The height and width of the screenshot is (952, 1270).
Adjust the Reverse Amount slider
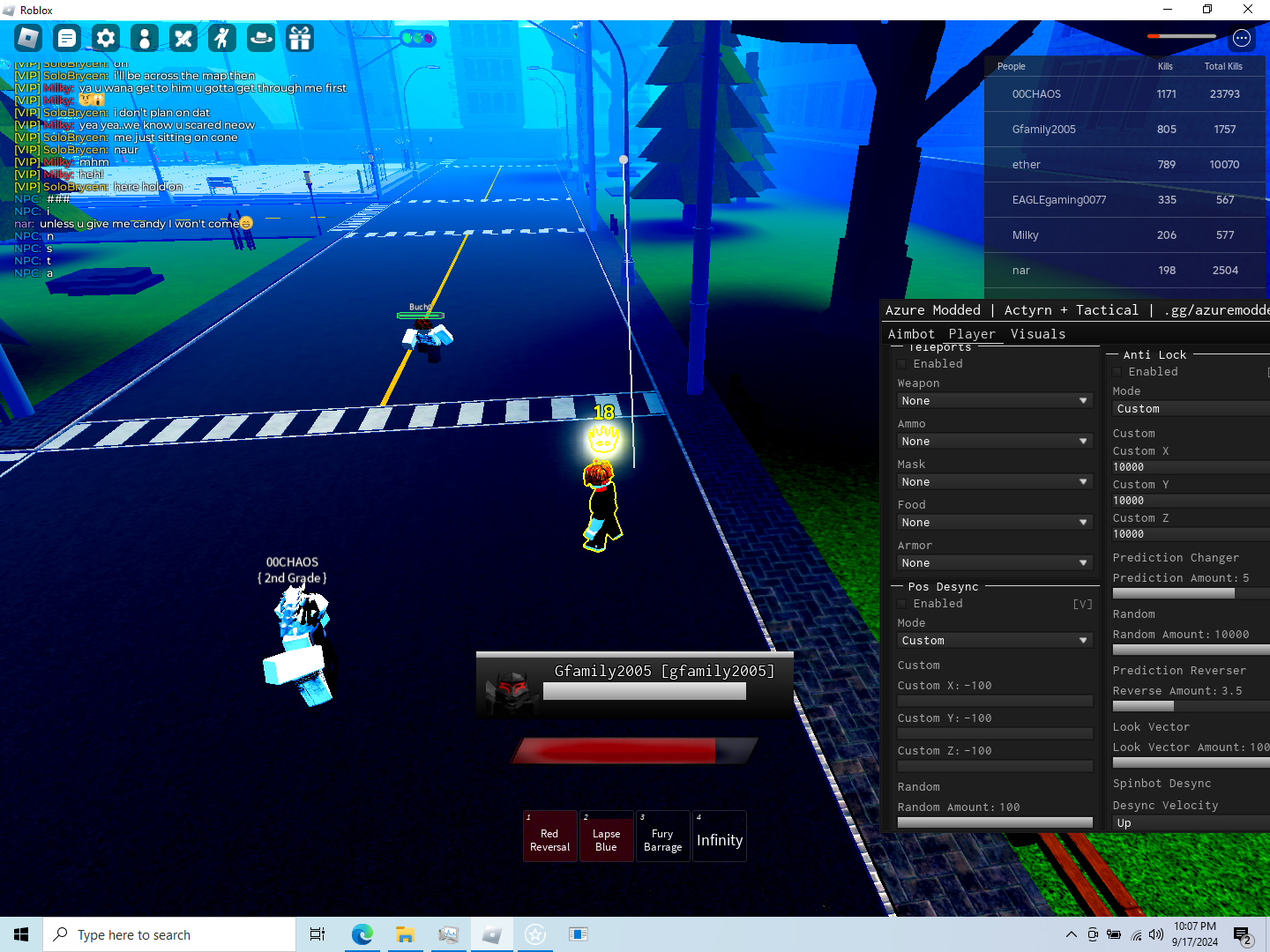(1191, 706)
